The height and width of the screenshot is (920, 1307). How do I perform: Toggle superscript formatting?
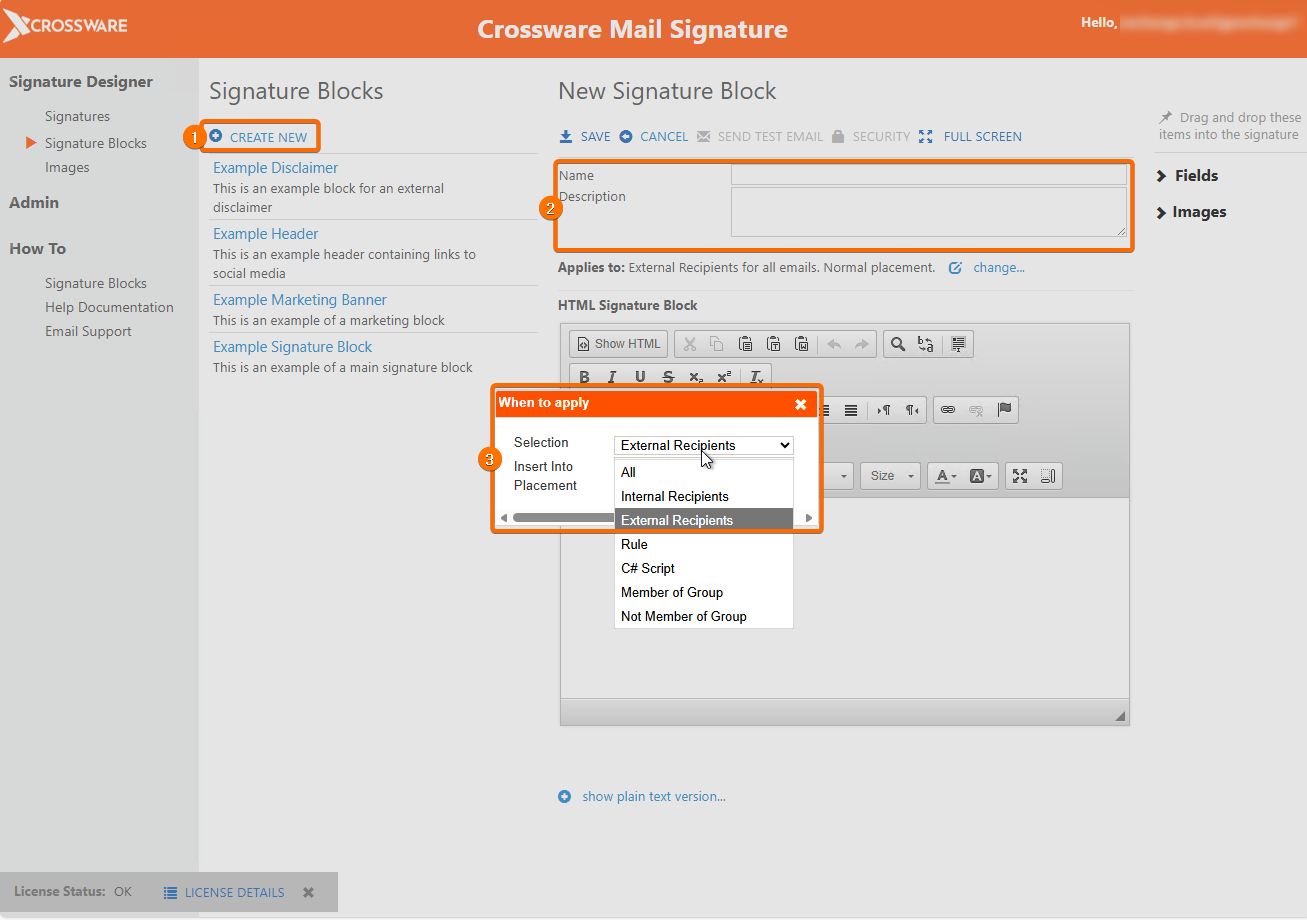pos(724,377)
